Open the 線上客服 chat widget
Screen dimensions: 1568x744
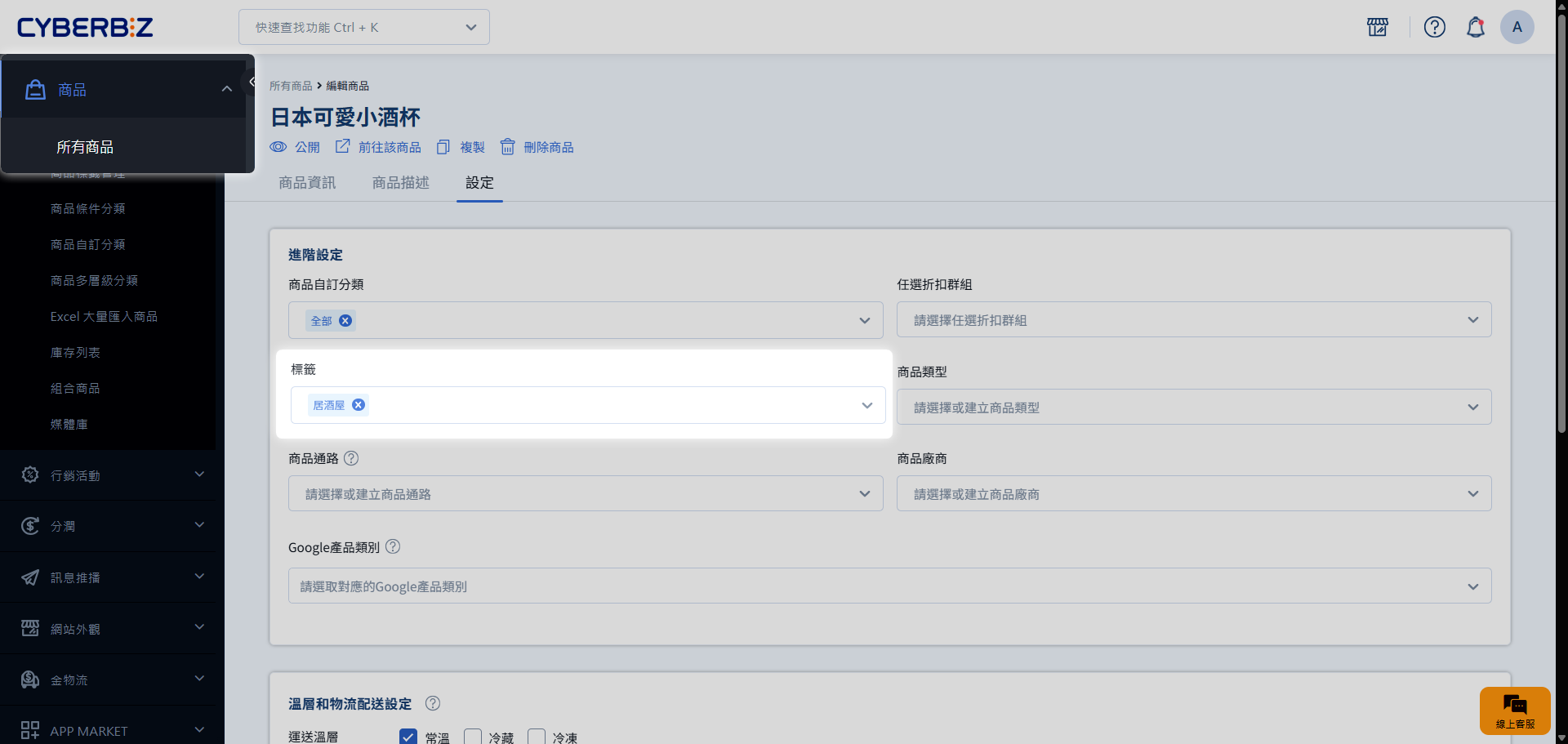coord(1514,710)
